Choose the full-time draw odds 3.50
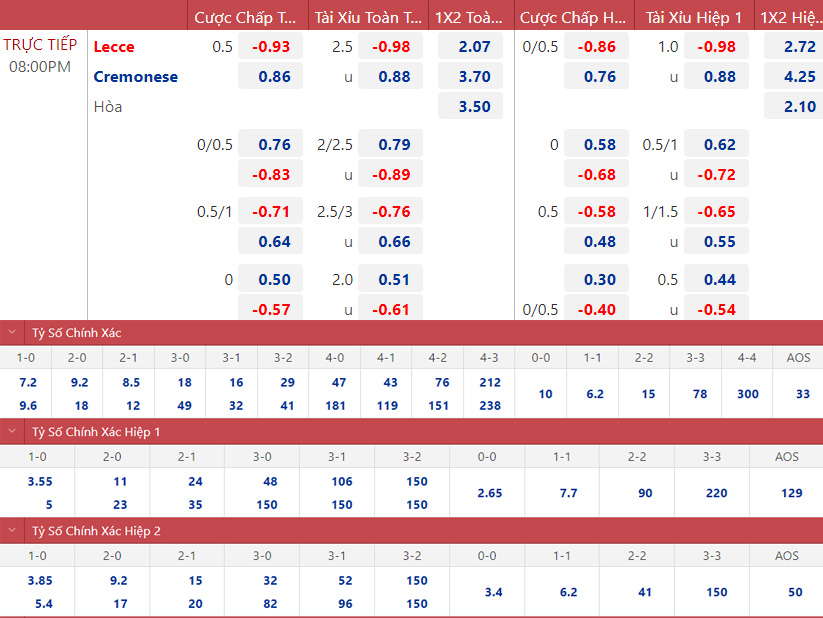This screenshot has width=823, height=618. click(474, 107)
